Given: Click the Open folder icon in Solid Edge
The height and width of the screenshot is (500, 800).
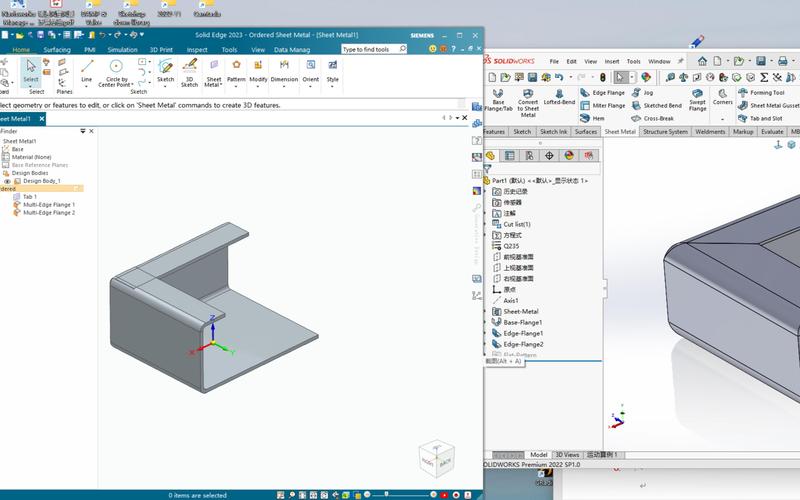Looking at the screenshot, I should pyautogui.click(x=19, y=35).
